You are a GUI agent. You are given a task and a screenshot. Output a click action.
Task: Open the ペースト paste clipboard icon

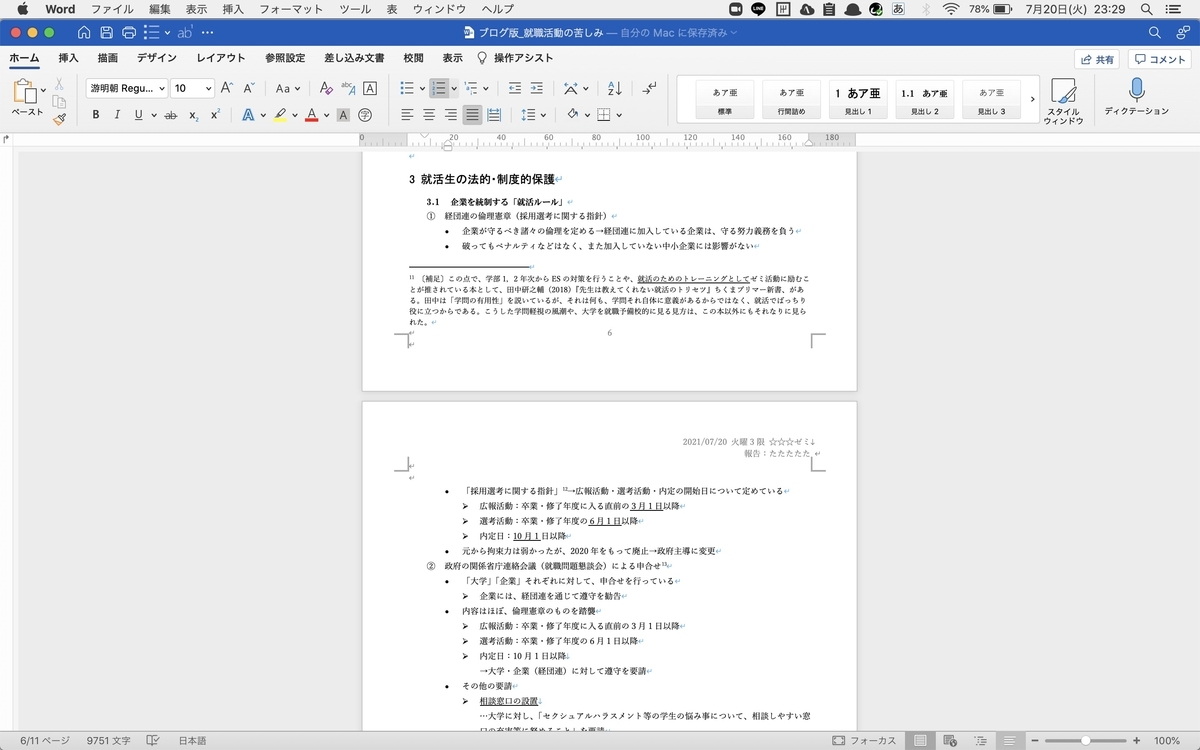[24, 92]
